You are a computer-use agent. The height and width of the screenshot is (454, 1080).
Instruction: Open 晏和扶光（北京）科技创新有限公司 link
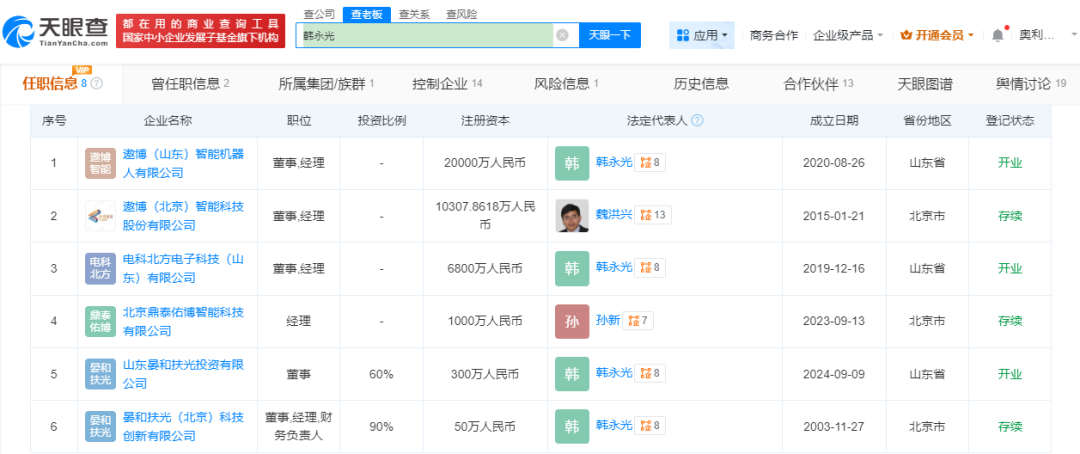click(183, 426)
